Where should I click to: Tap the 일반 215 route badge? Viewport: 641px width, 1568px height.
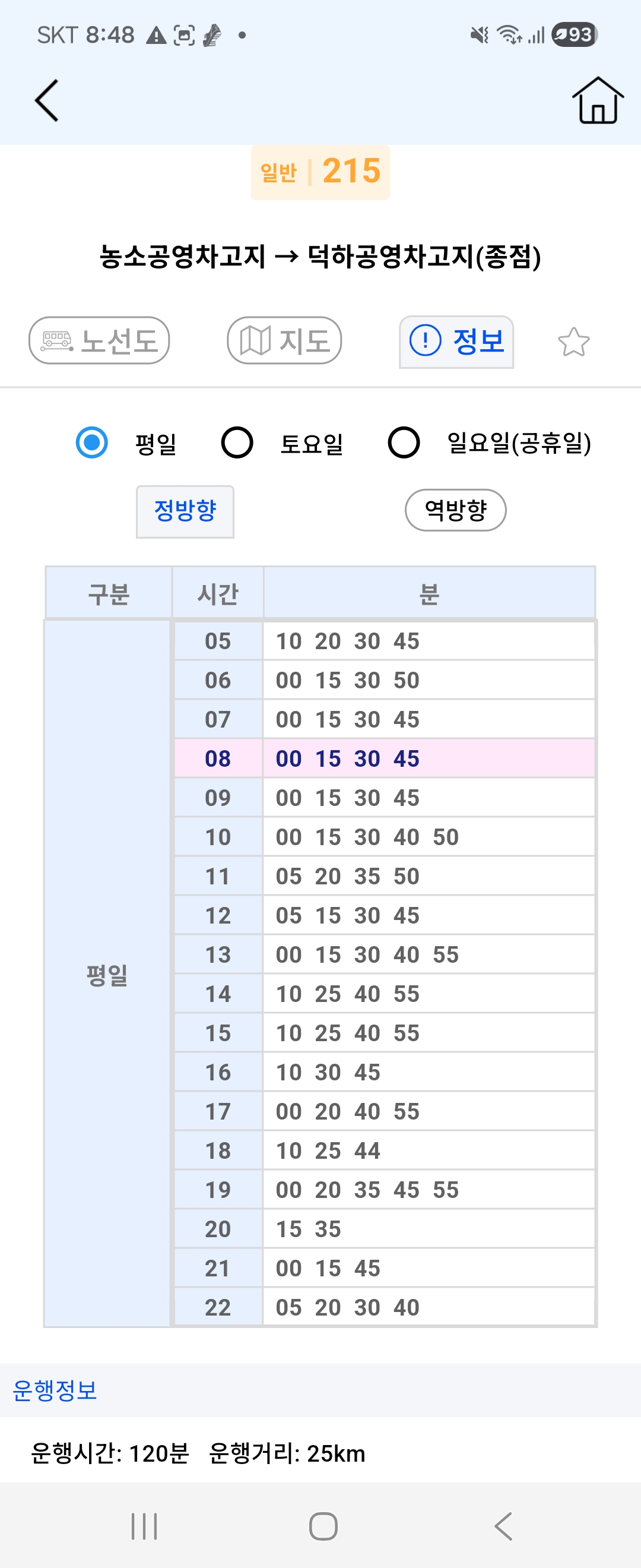click(320, 172)
